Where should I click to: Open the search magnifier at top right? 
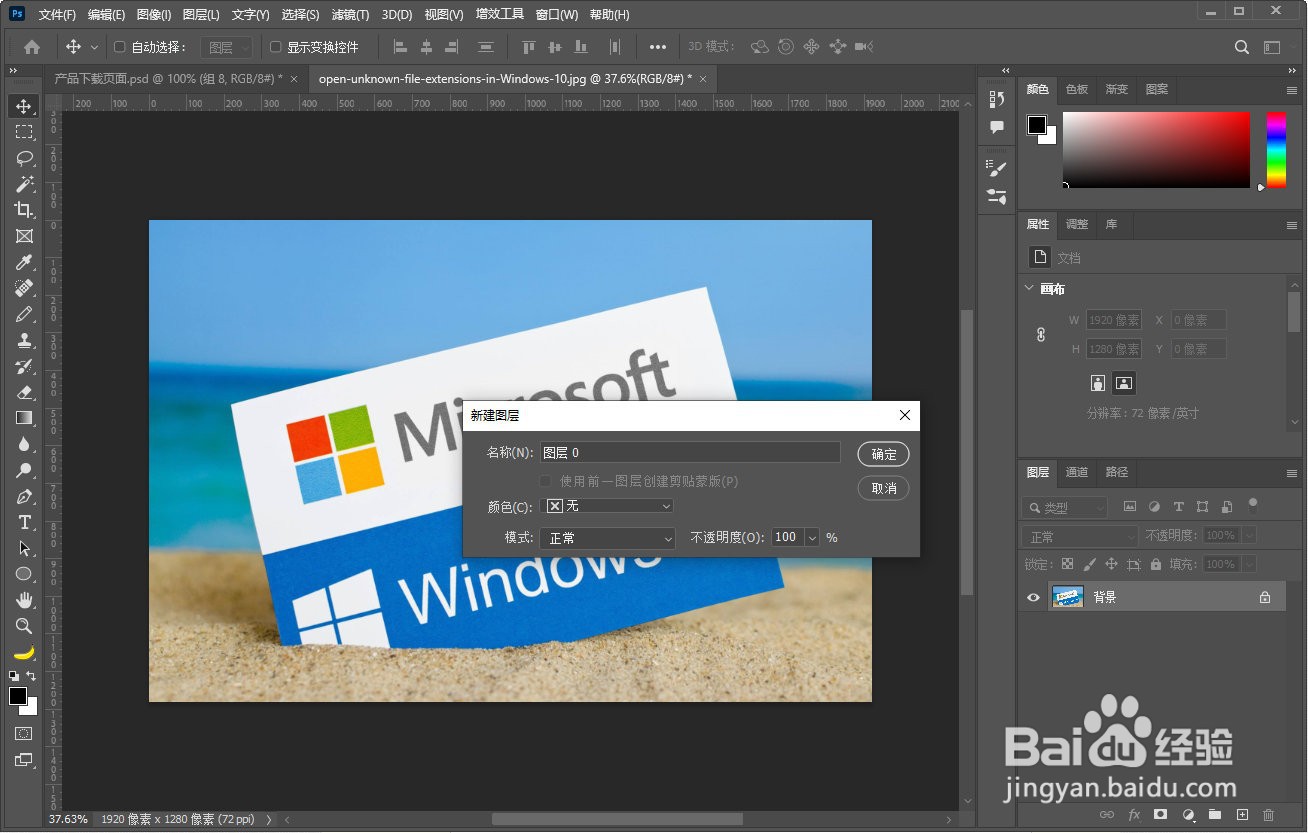coord(1242,46)
